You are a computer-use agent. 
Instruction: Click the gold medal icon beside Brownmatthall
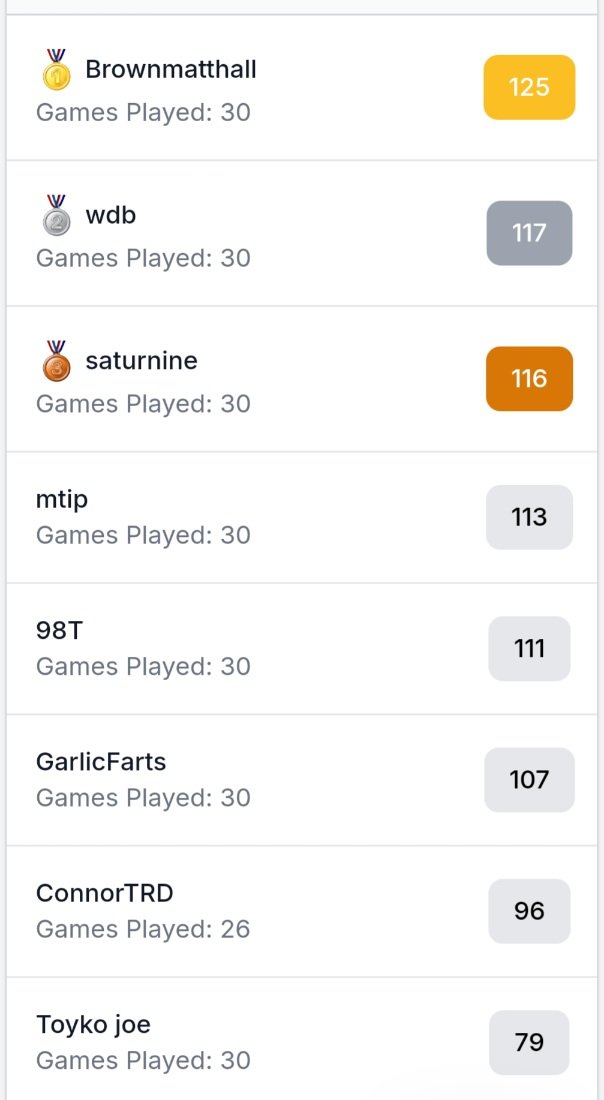tap(56, 69)
